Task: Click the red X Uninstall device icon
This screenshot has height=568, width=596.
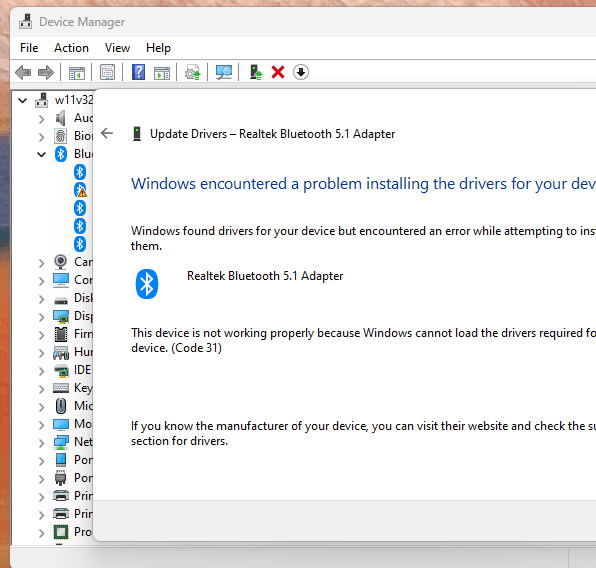Action: click(278, 72)
